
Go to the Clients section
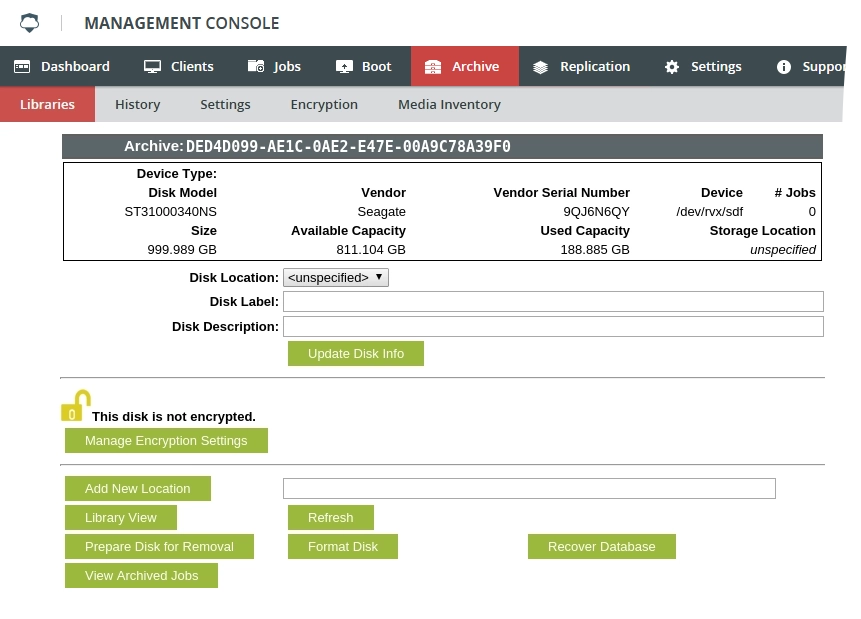(x=178, y=66)
